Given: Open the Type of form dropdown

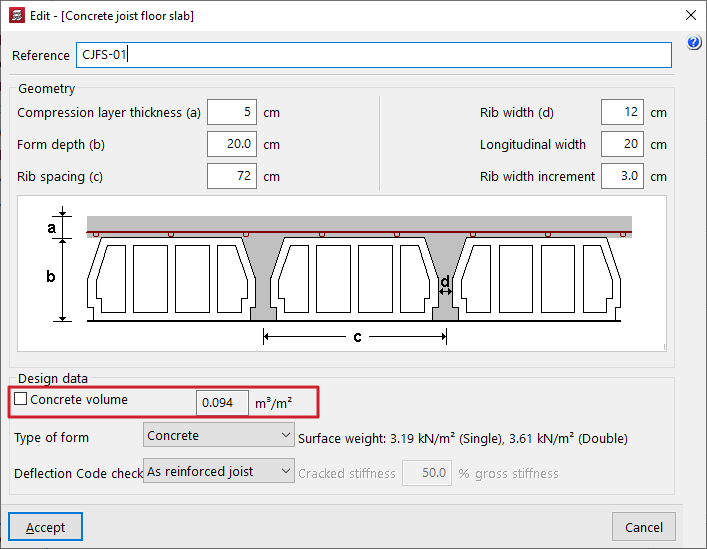Looking at the screenshot, I should [218, 436].
